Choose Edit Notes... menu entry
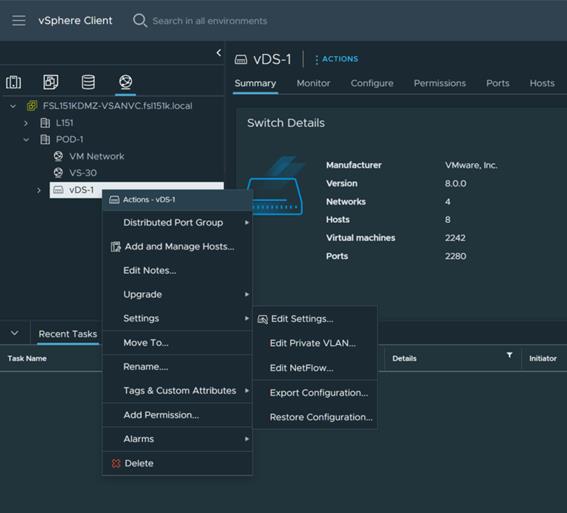 [177, 270]
